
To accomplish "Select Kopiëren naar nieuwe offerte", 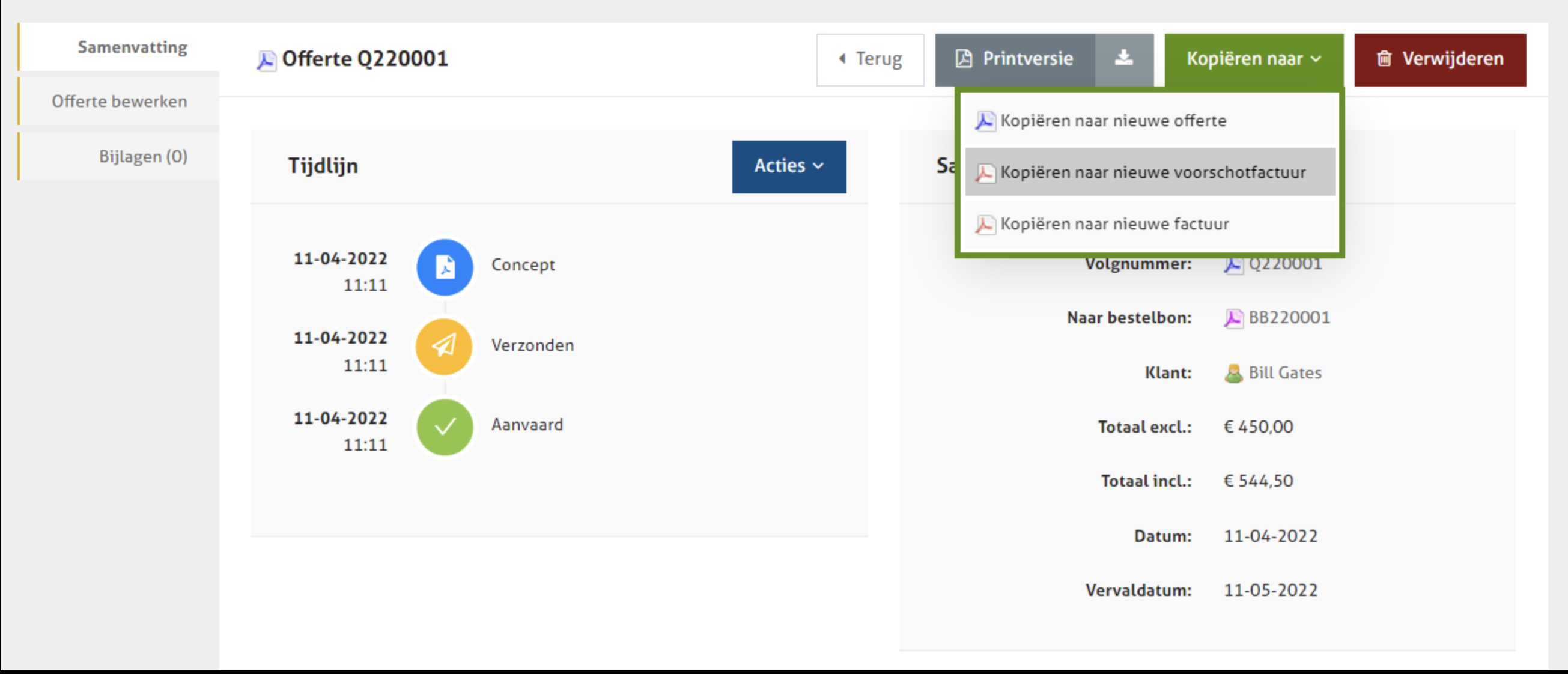I will [1113, 121].
